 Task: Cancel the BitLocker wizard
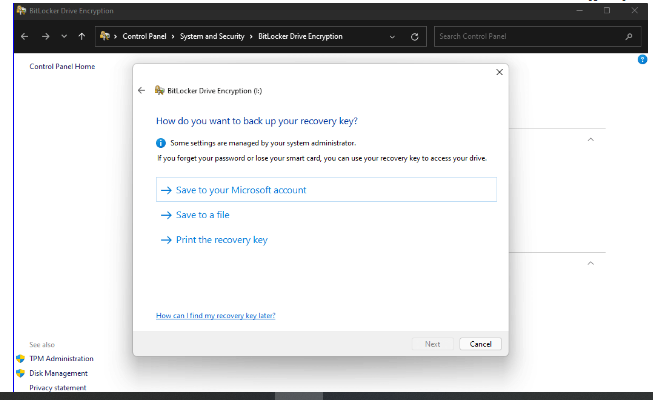[480, 344]
